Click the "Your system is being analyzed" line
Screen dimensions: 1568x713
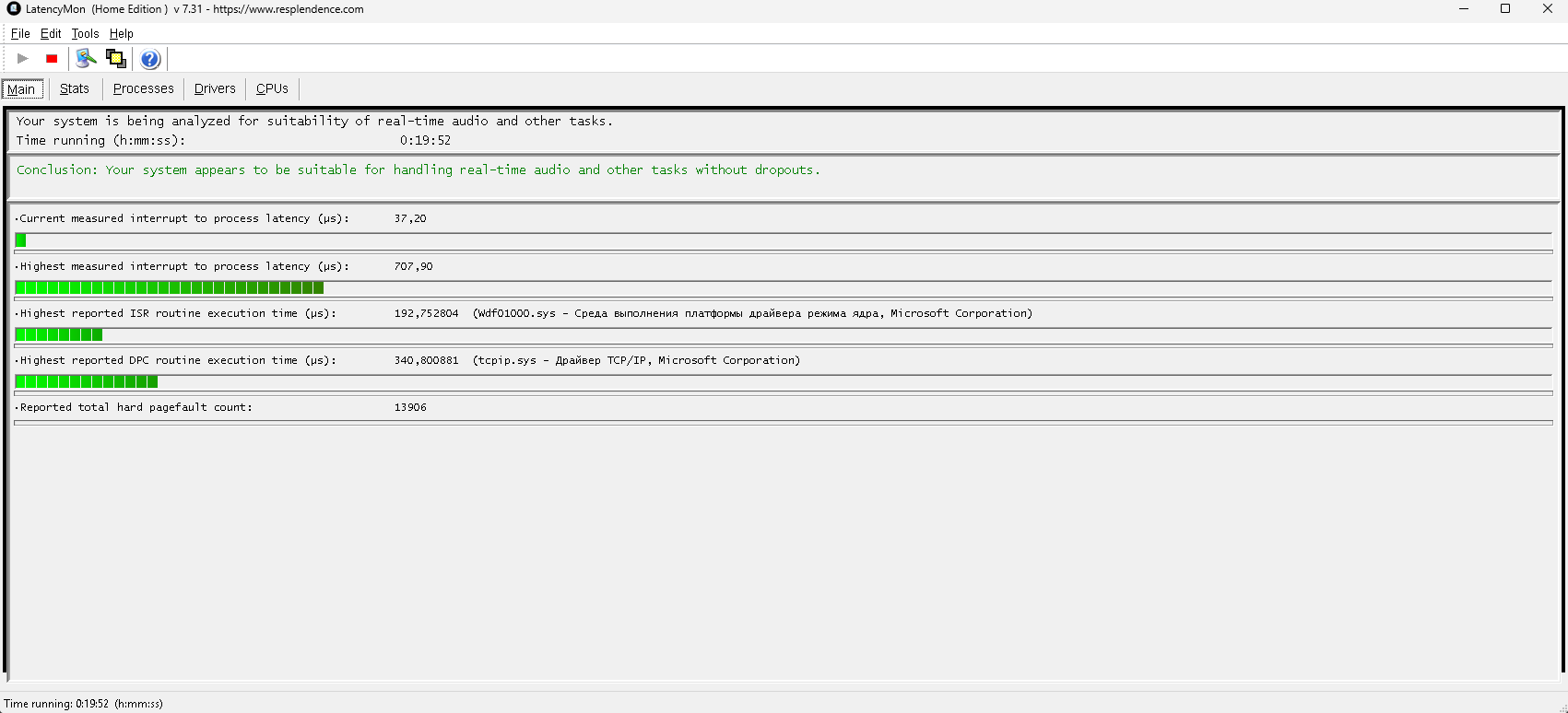coord(314,121)
